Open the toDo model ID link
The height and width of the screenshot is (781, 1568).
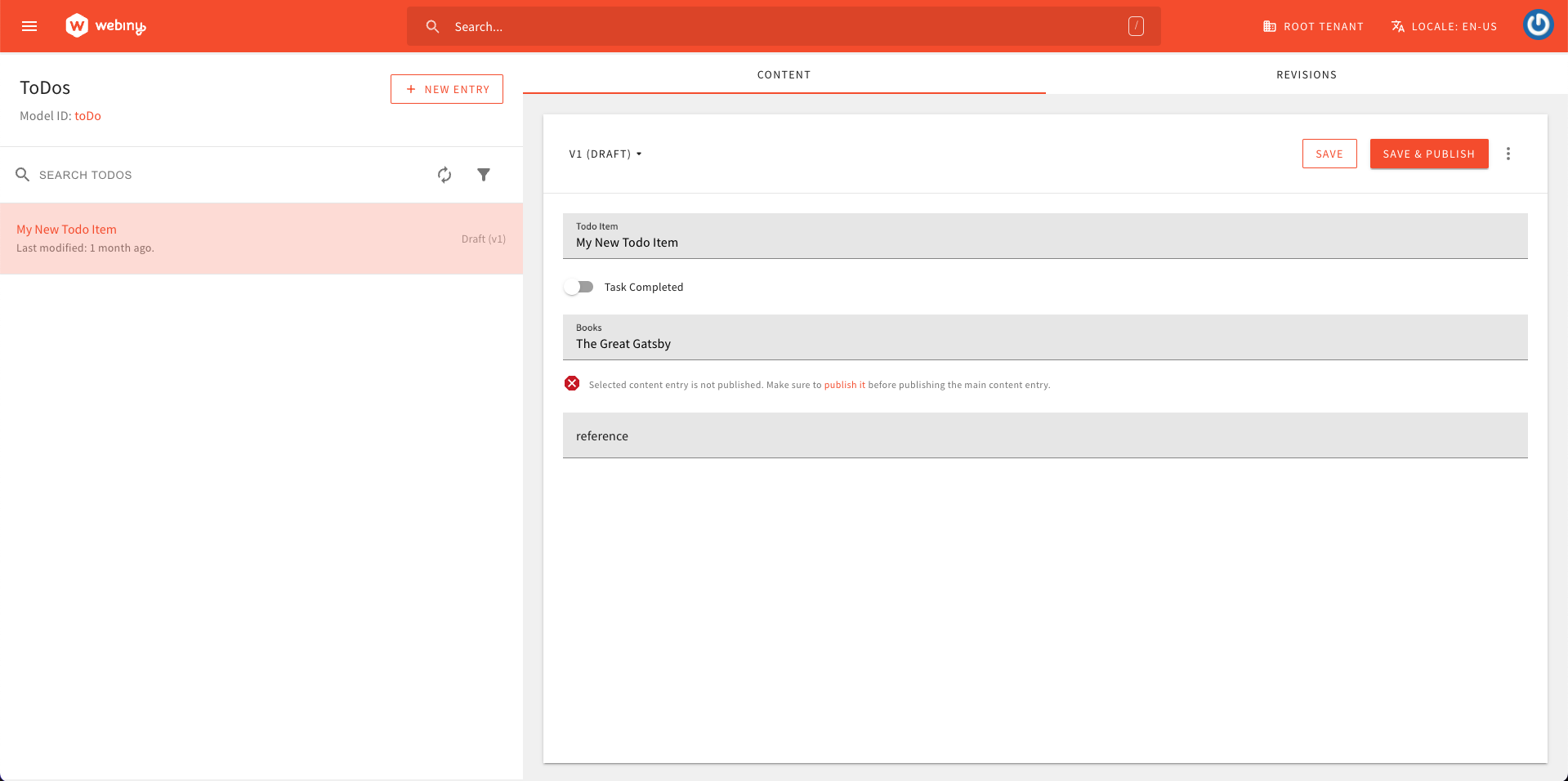[87, 116]
